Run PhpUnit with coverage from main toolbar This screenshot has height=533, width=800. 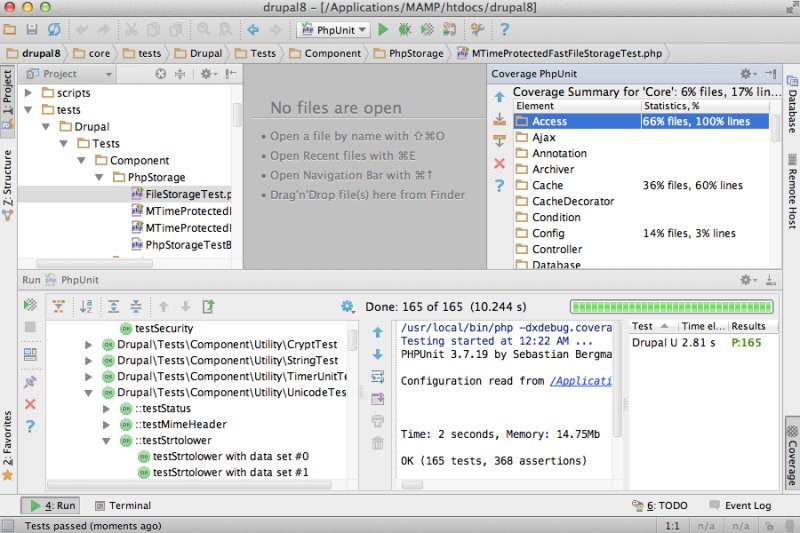coord(427,30)
